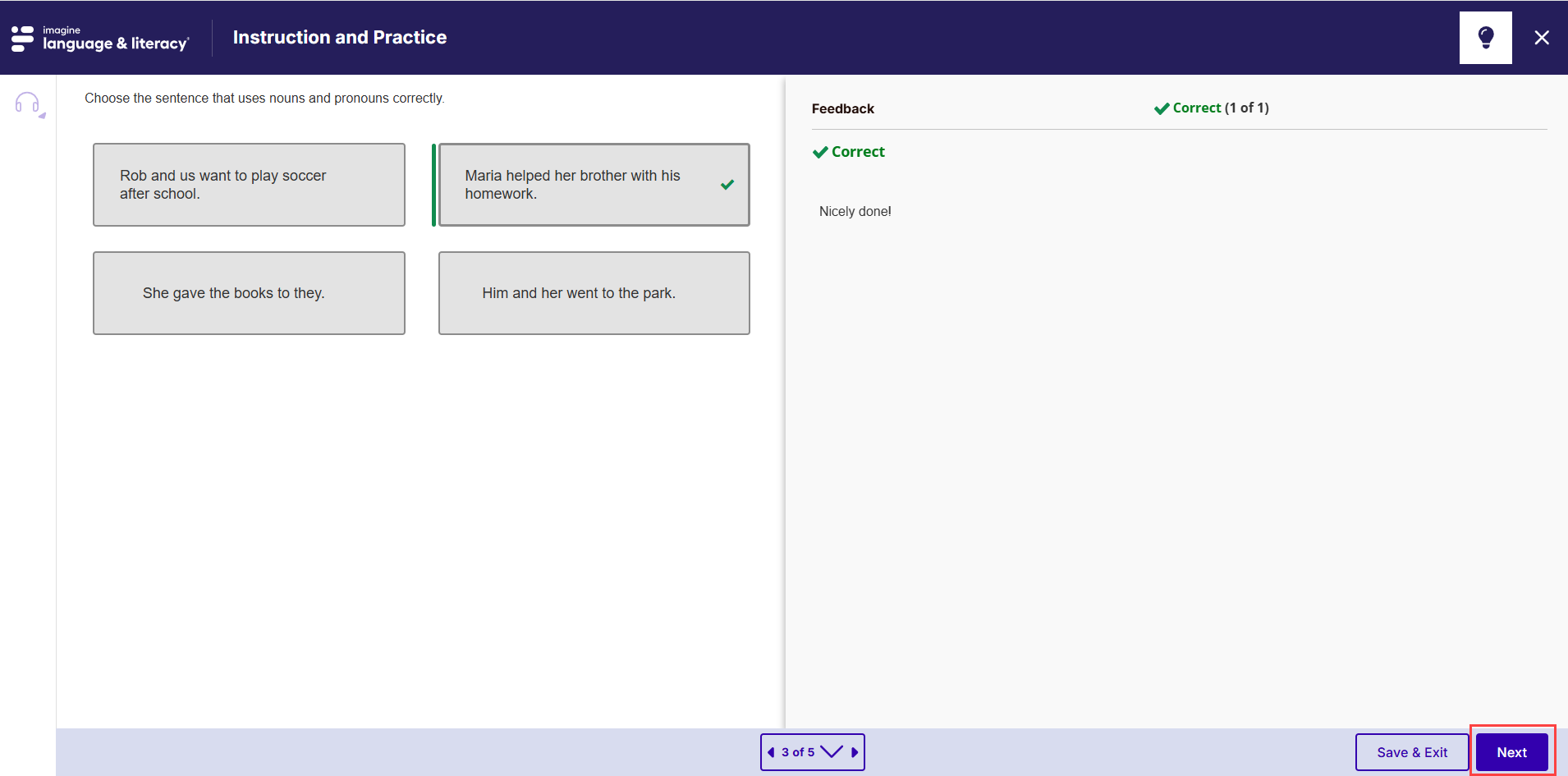1568x776 pixels.
Task: Click the forward arrow in the page navigator
Action: (855, 752)
